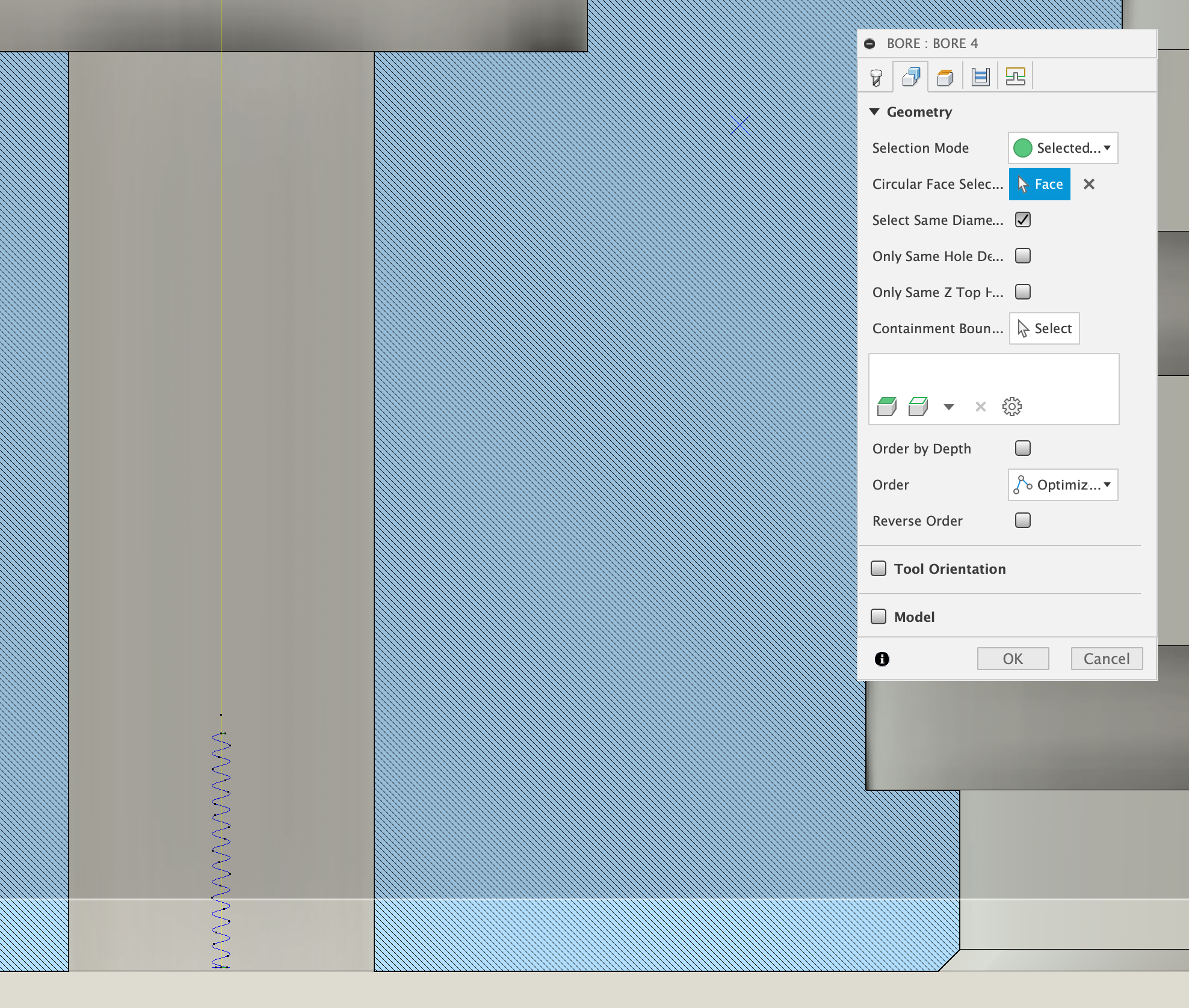This screenshot has width=1189, height=1008.
Task: Switch to the Tool tab icon
Action: coord(876,75)
